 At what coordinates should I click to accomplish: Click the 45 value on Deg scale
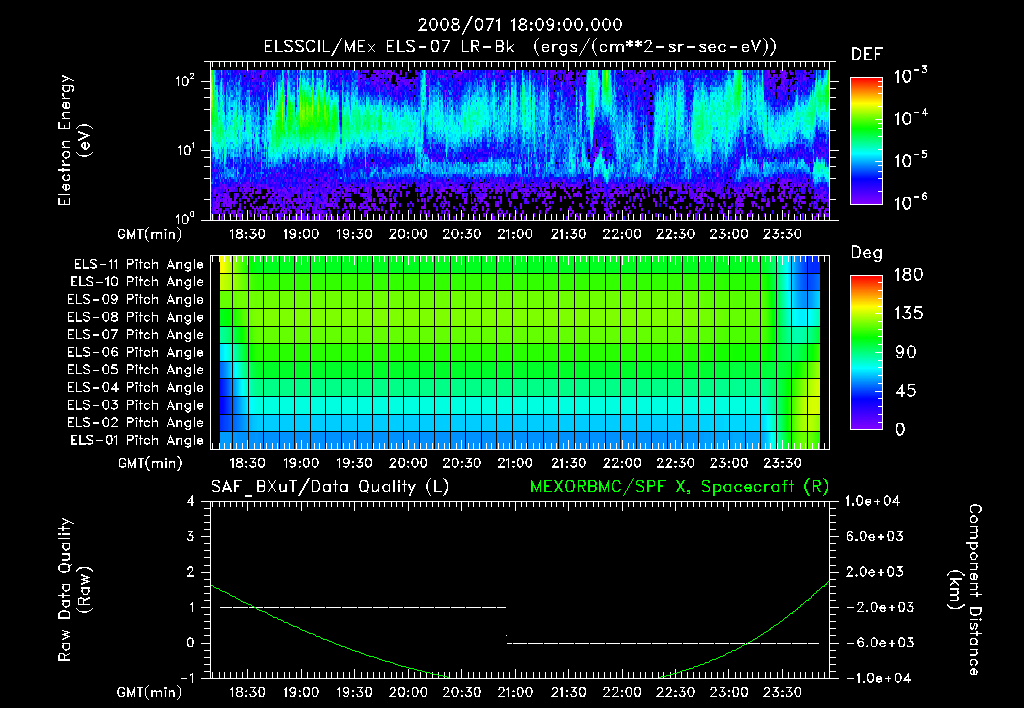point(908,391)
